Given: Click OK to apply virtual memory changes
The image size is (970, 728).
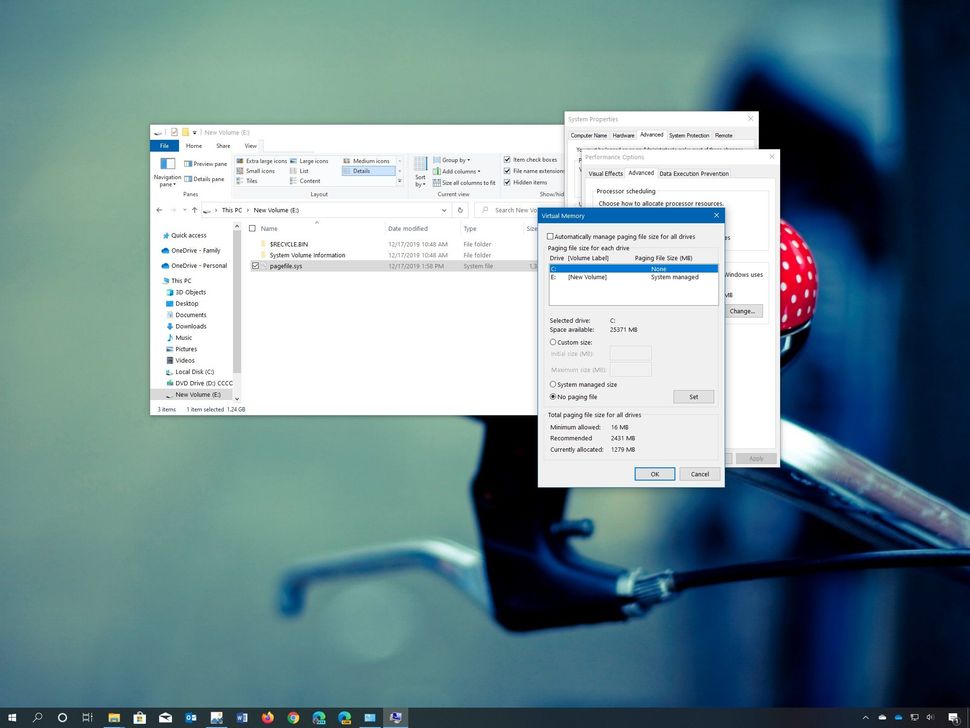Looking at the screenshot, I should (655, 474).
